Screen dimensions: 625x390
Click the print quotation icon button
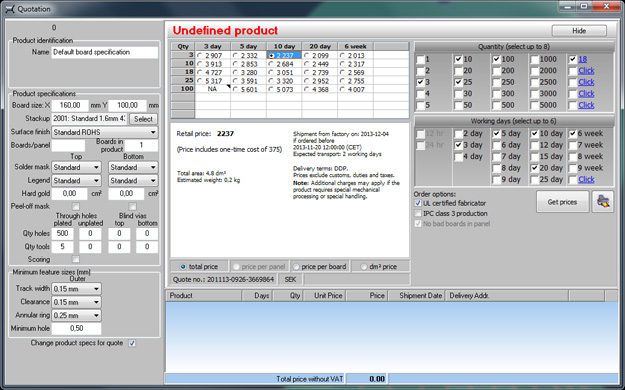point(603,202)
